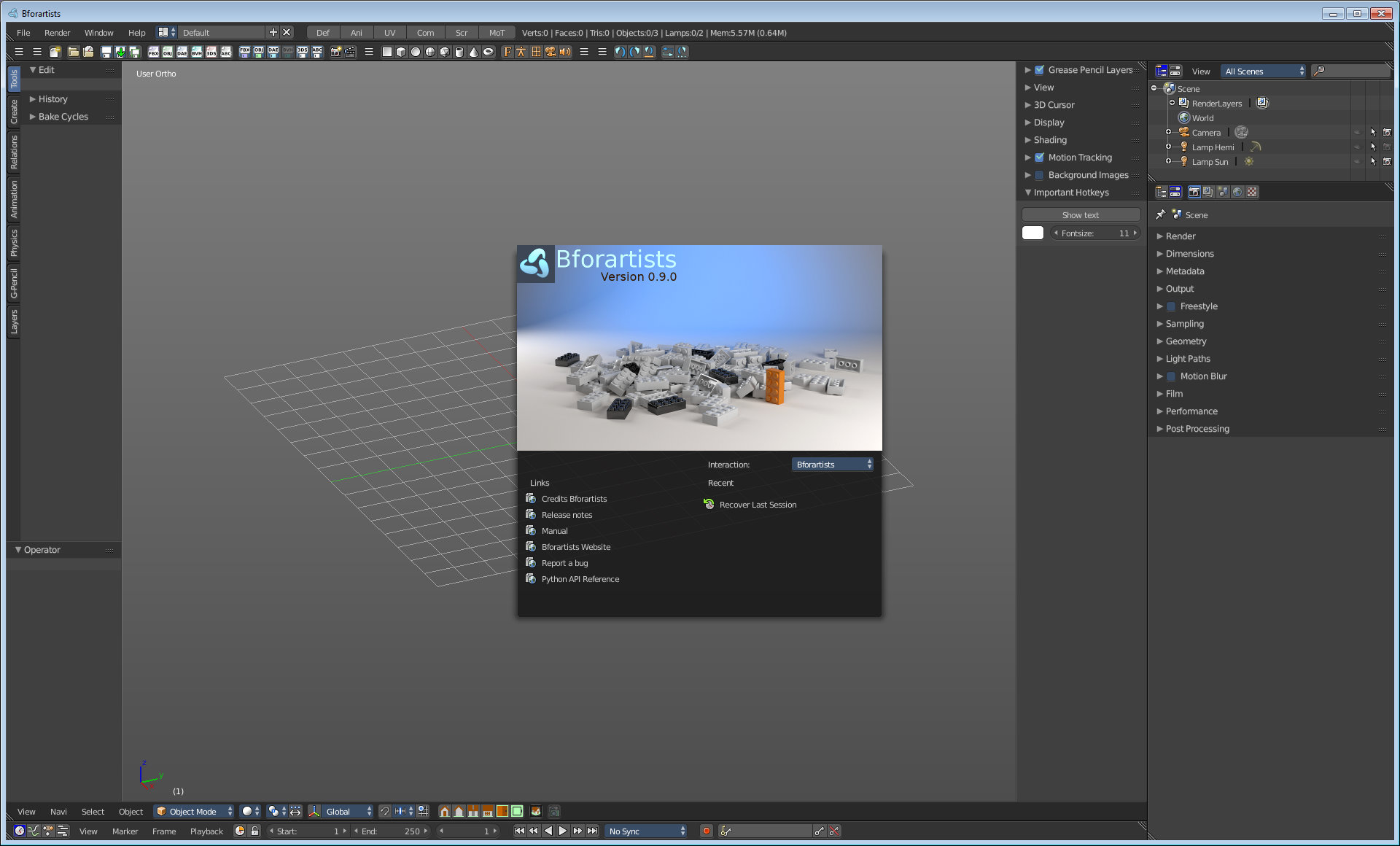1400x846 pixels.
Task: Open the Release notes link
Action: pyautogui.click(x=567, y=515)
